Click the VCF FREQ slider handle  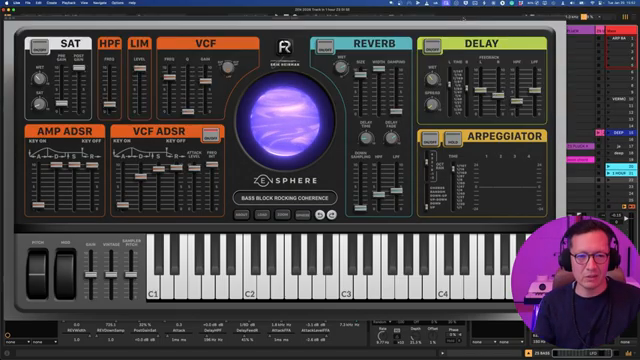[x=170, y=77]
